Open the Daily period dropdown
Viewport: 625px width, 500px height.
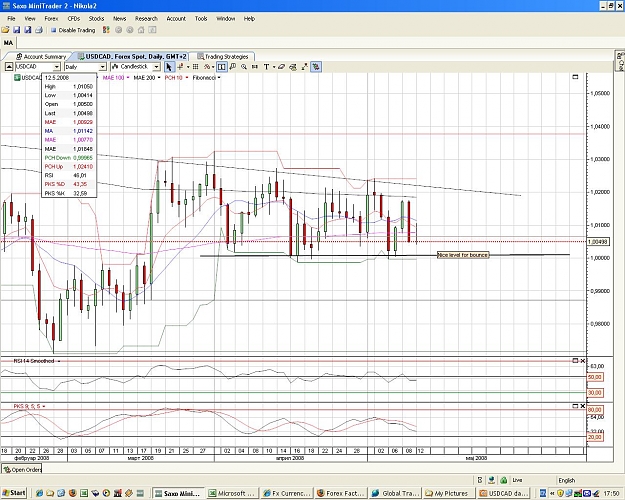tap(102, 67)
